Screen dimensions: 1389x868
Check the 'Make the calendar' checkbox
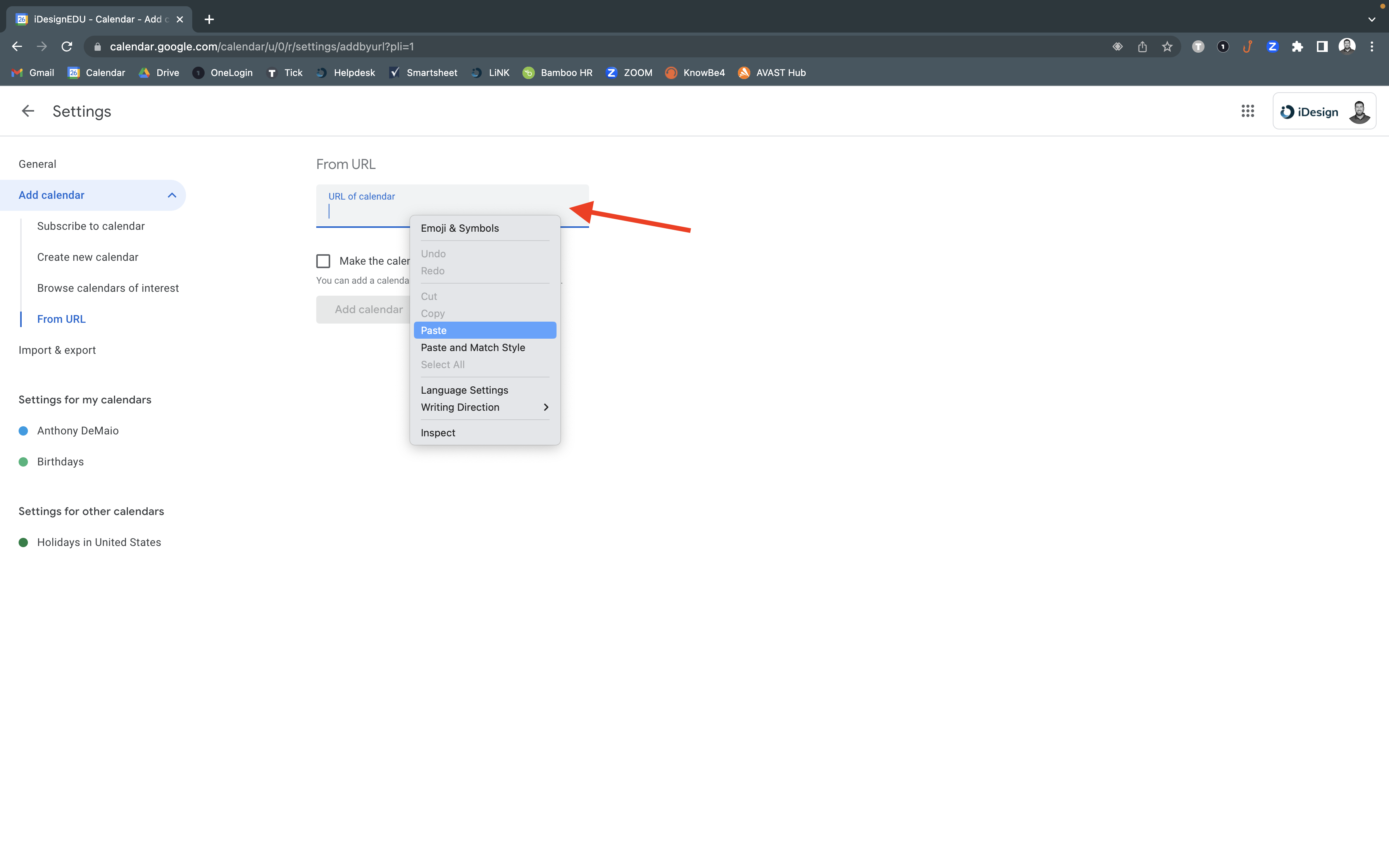323,261
